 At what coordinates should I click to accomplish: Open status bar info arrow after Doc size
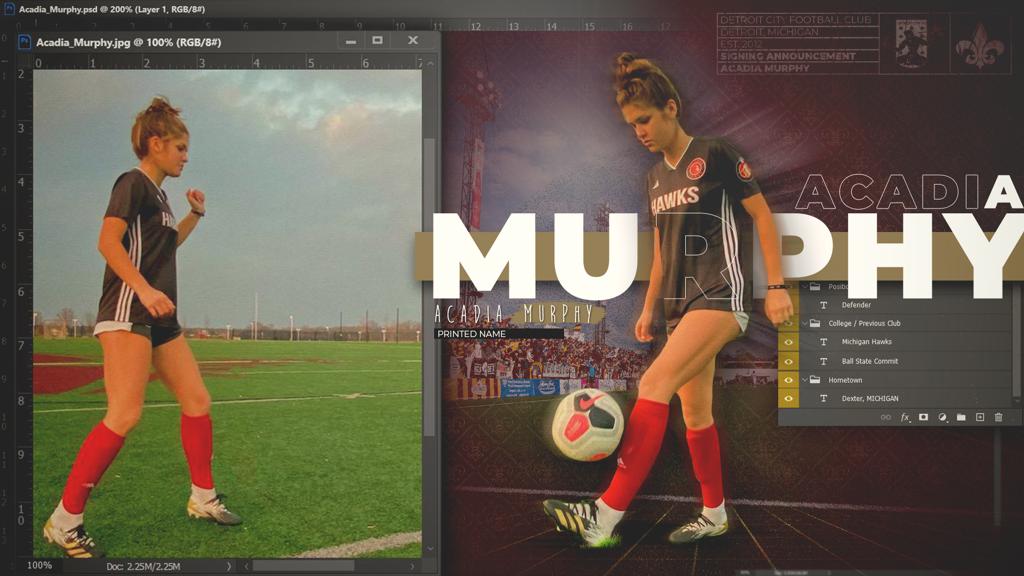click(x=229, y=566)
